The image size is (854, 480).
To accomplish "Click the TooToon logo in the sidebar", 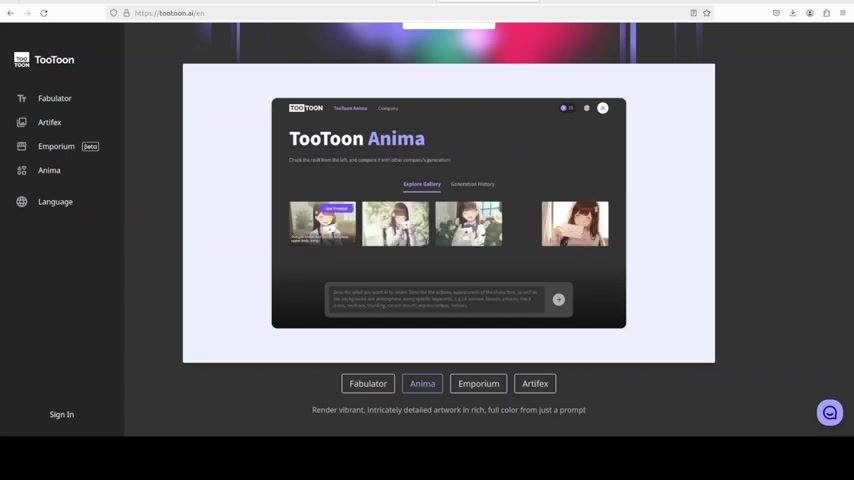I will tap(44, 60).
